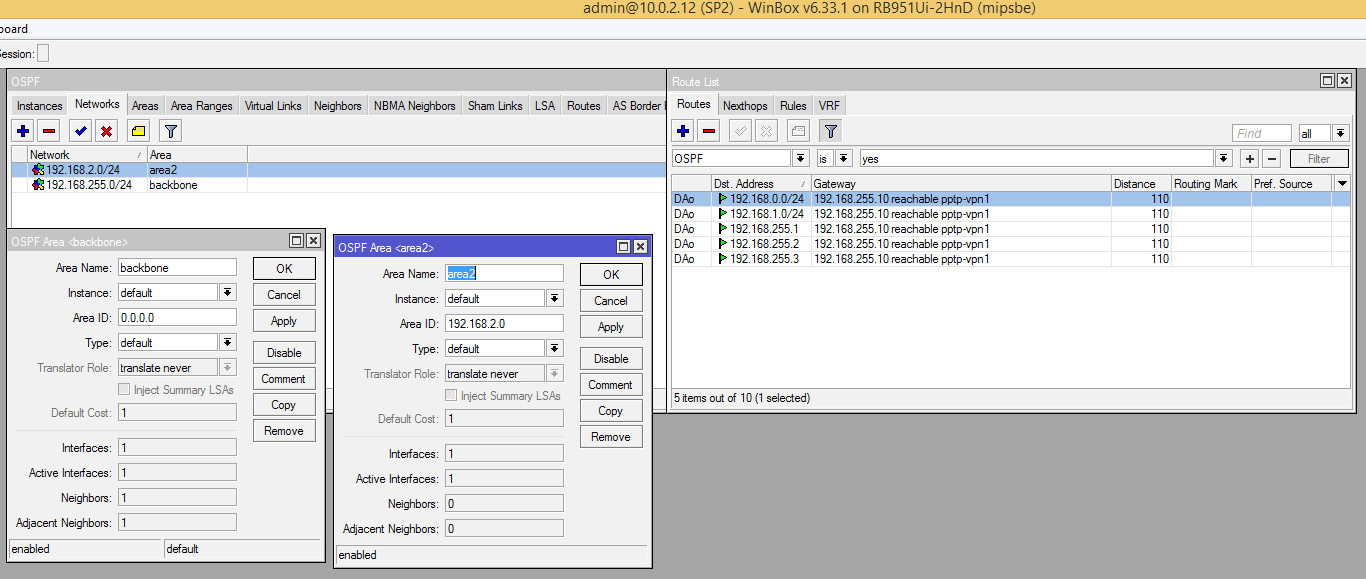The width and height of the screenshot is (1366, 579).
Task: Click Apply button in OSPF Area area2 dialog
Action: [x=610, y=327]
